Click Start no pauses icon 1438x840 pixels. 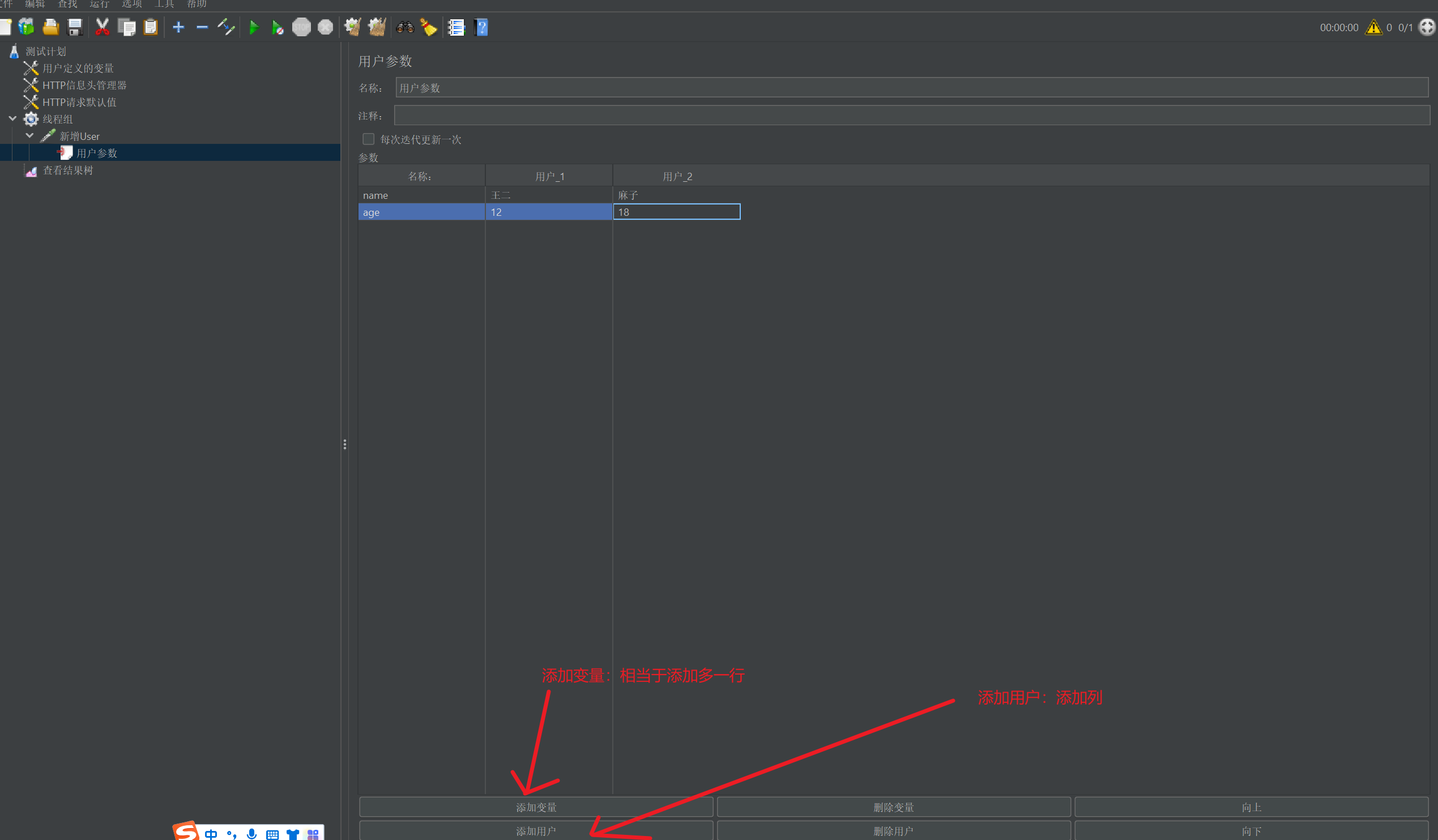click(x=278, y=27)
